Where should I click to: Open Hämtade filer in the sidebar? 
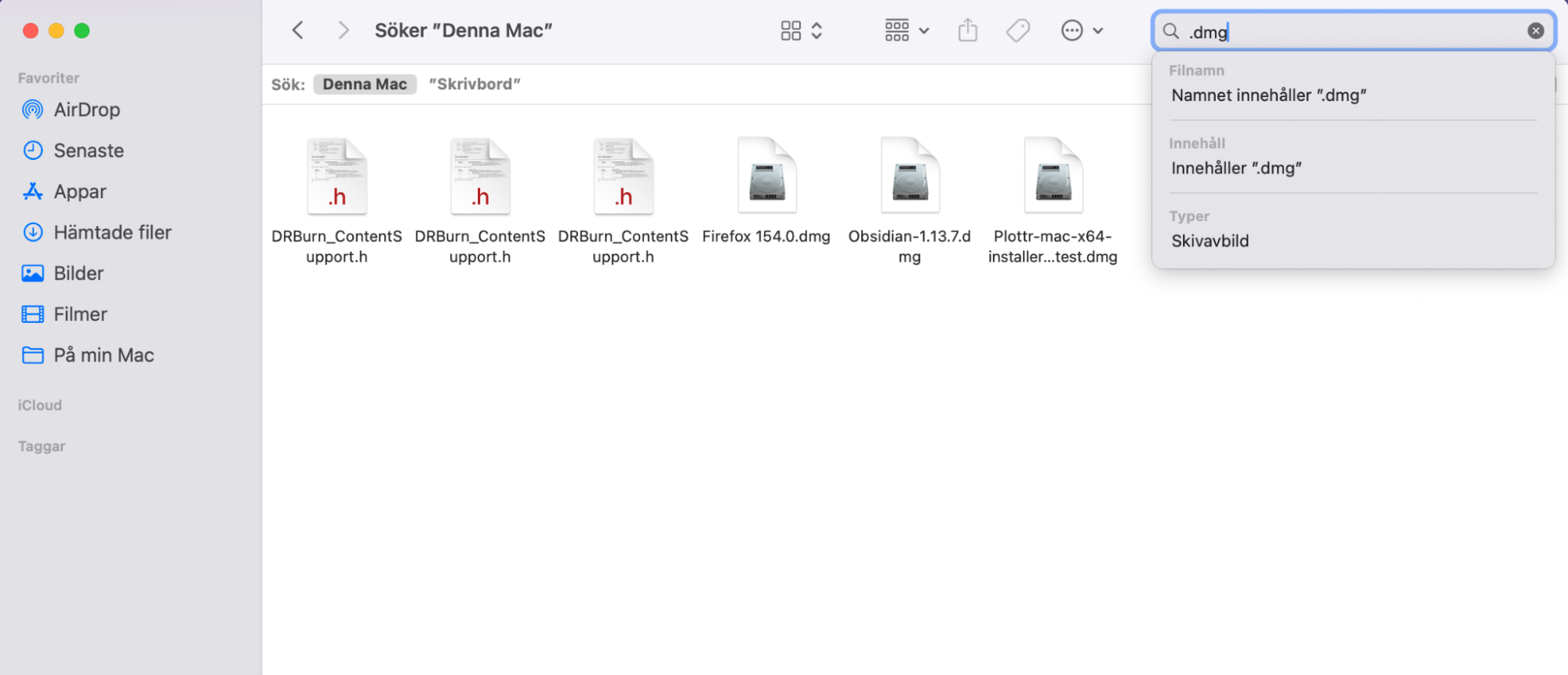(x=112, y=232)
